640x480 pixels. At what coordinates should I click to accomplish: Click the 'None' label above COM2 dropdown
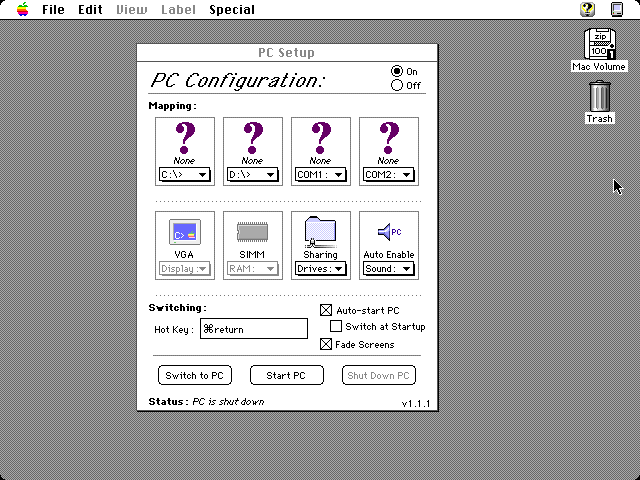(x=389, y=160)
